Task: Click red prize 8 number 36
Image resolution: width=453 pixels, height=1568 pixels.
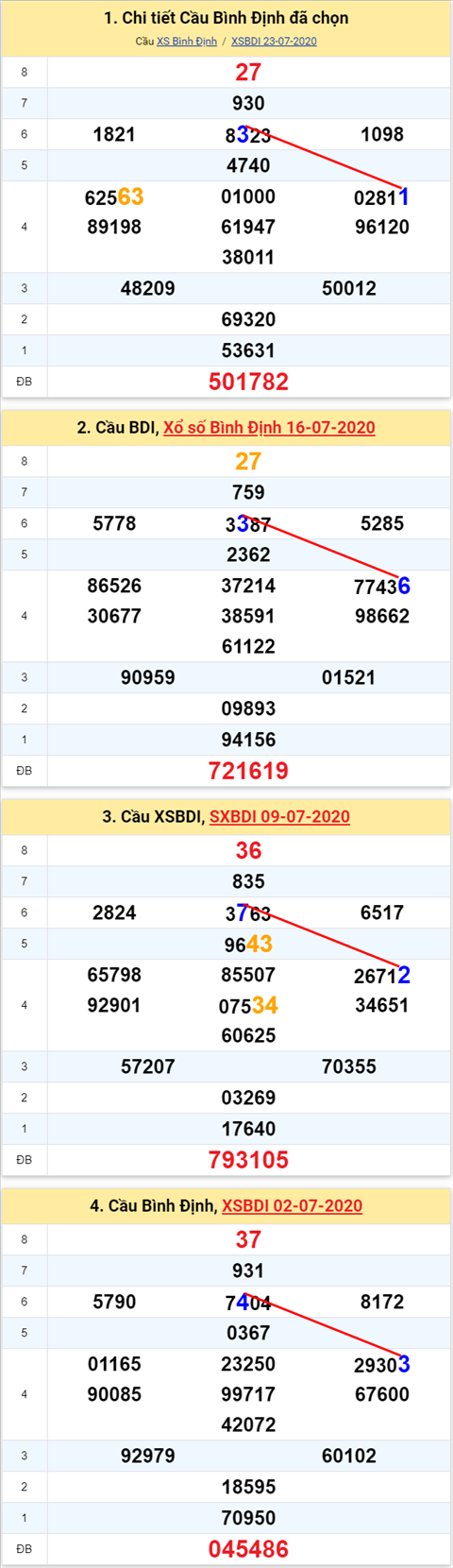Action: coord(248,850)
